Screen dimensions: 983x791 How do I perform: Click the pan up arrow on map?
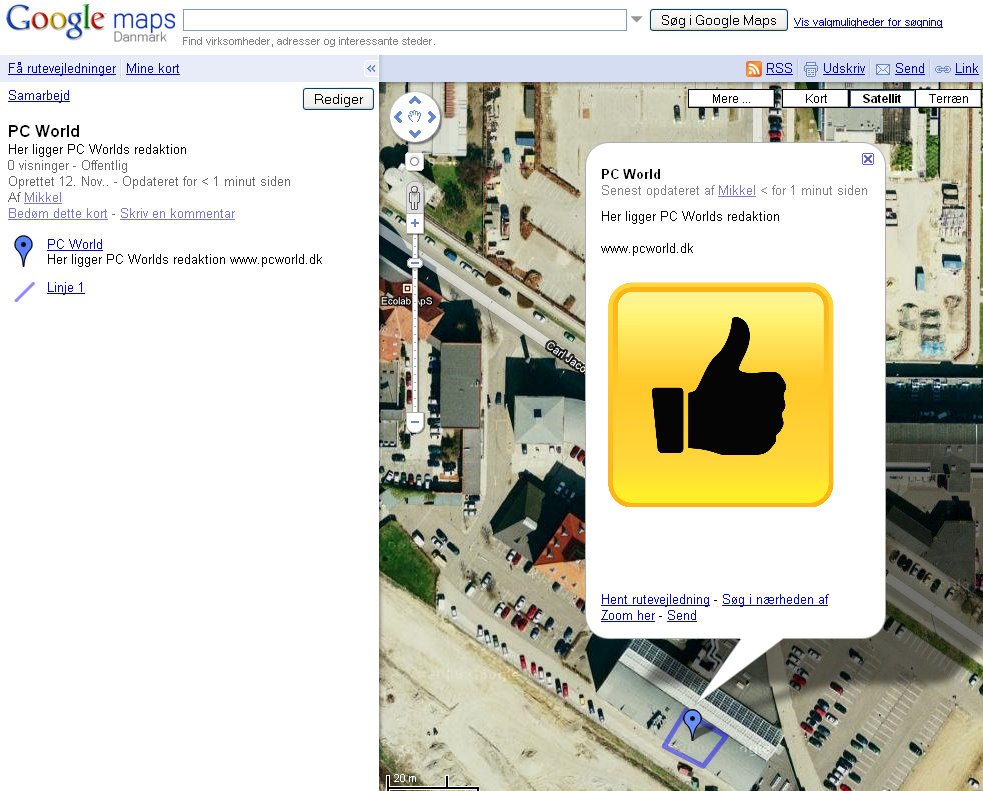point(414,100)
